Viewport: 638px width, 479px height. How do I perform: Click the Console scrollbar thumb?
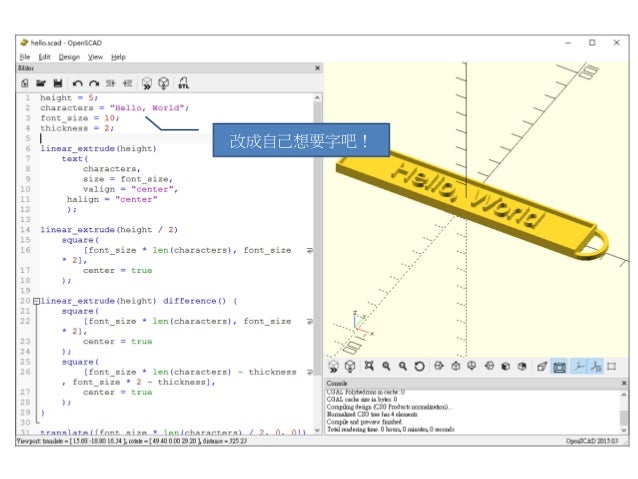624,417
